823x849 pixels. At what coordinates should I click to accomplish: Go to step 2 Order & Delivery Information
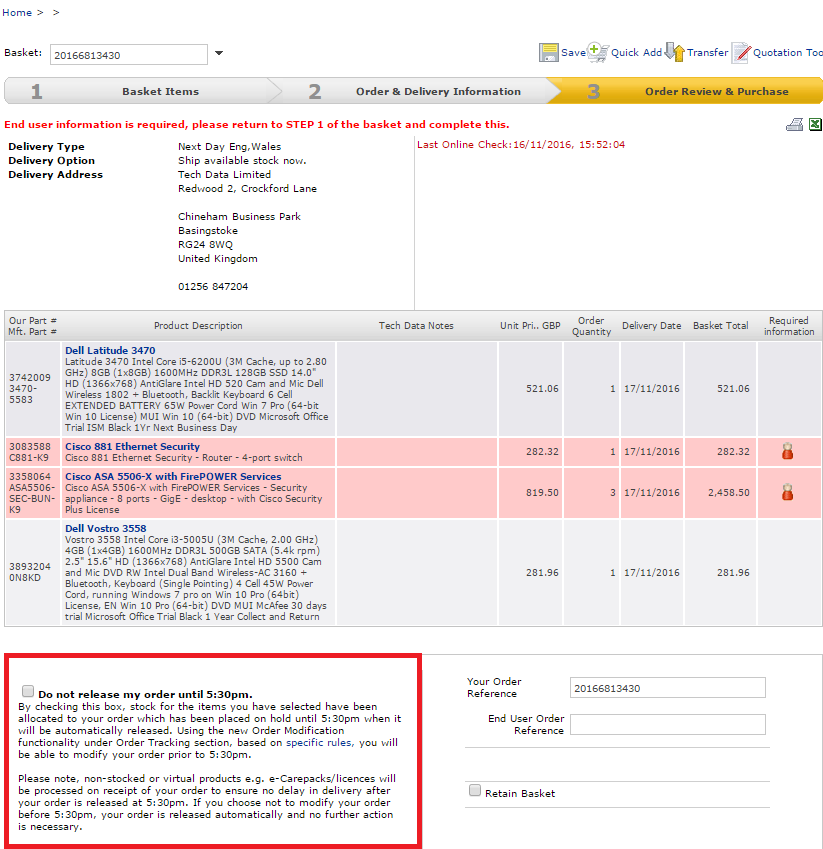pyautogui.click(x=438, y=92)
